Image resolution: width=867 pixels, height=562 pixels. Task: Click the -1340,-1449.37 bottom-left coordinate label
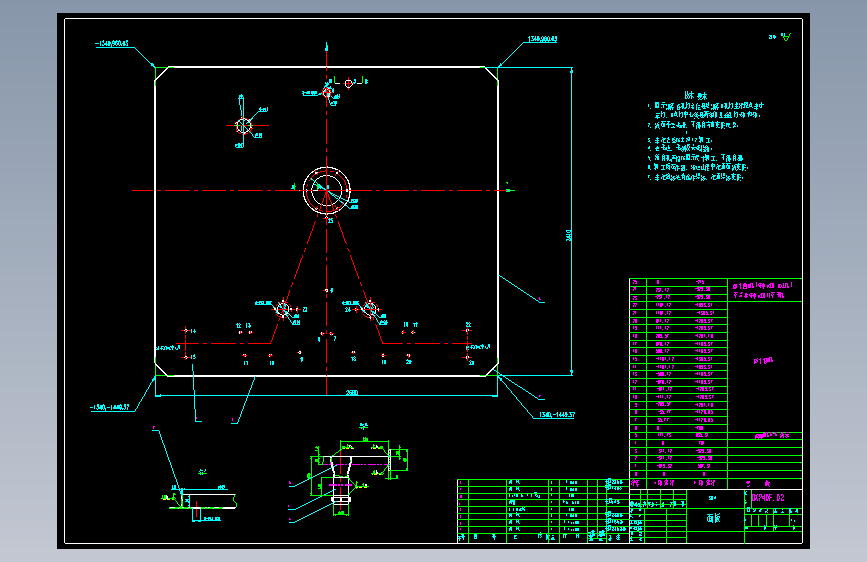point(109,408)
